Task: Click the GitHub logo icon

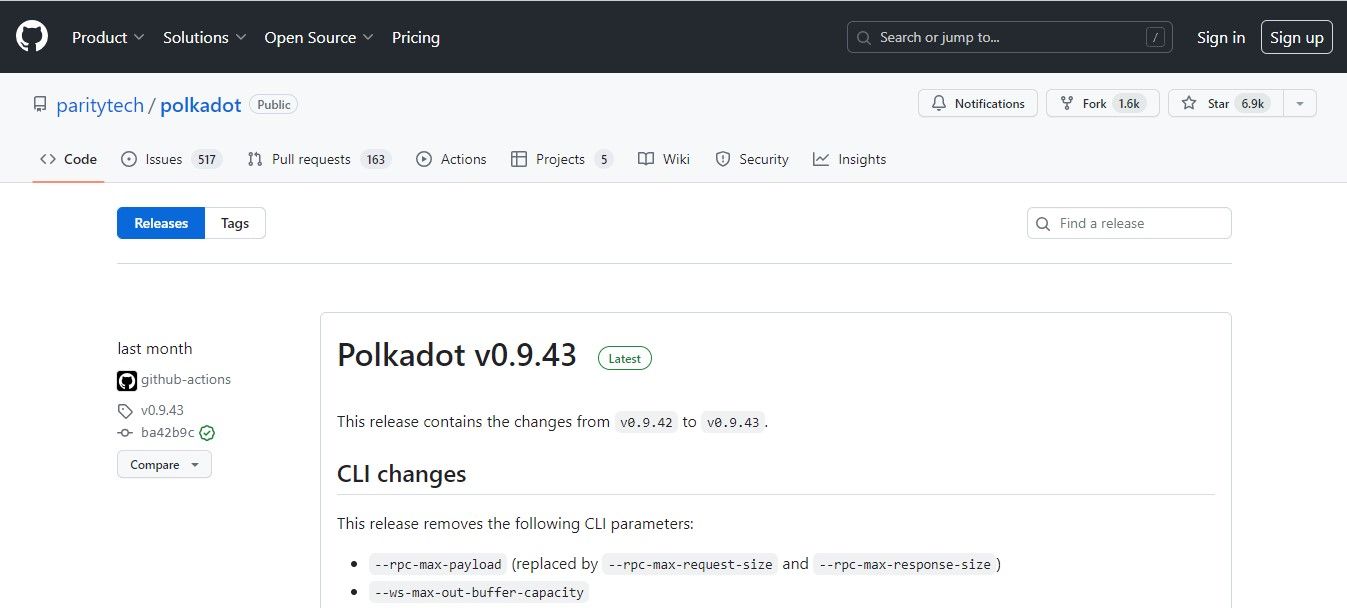Action: tap(32, 37)
